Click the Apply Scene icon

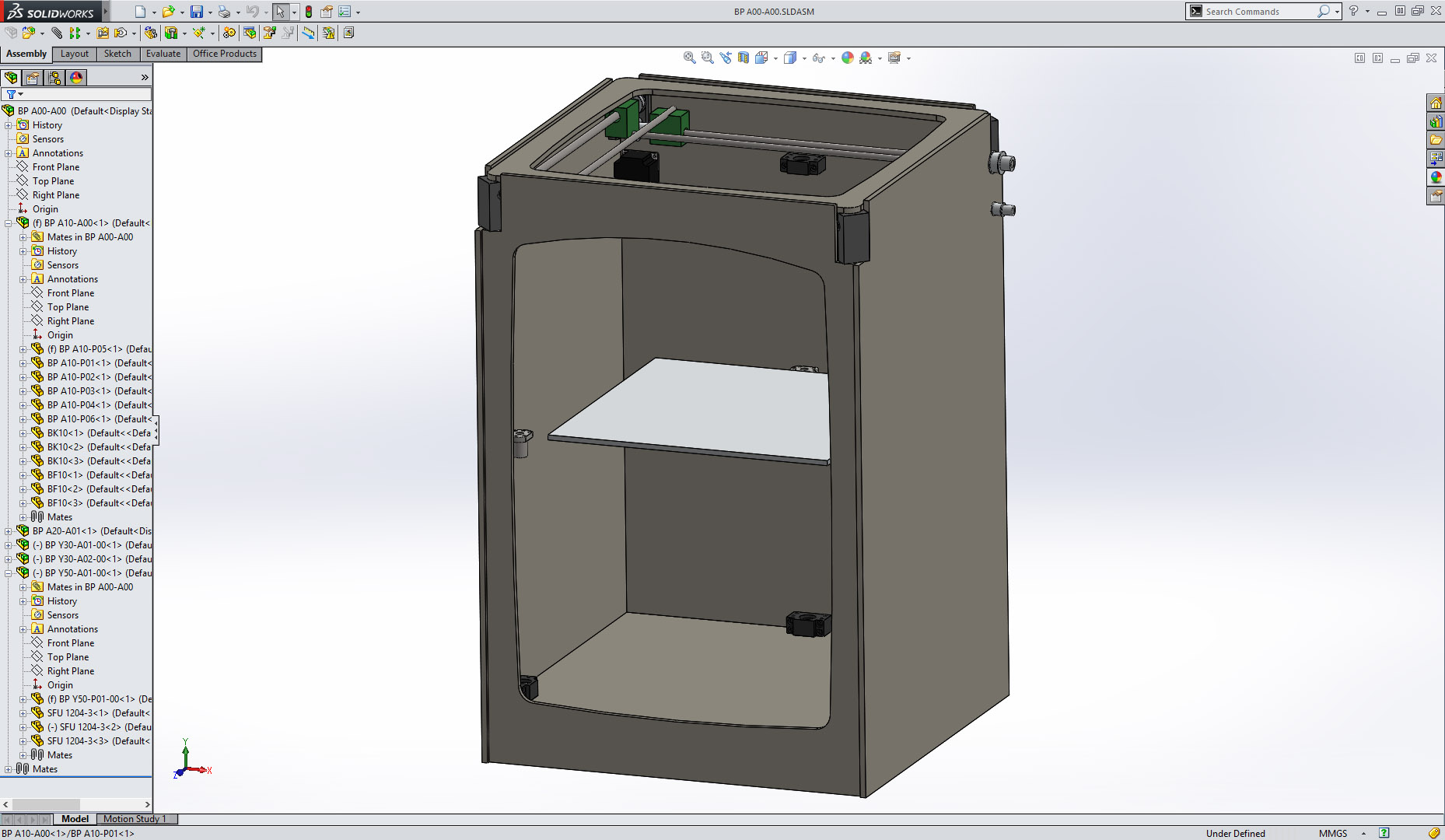(x=866, y=58)
